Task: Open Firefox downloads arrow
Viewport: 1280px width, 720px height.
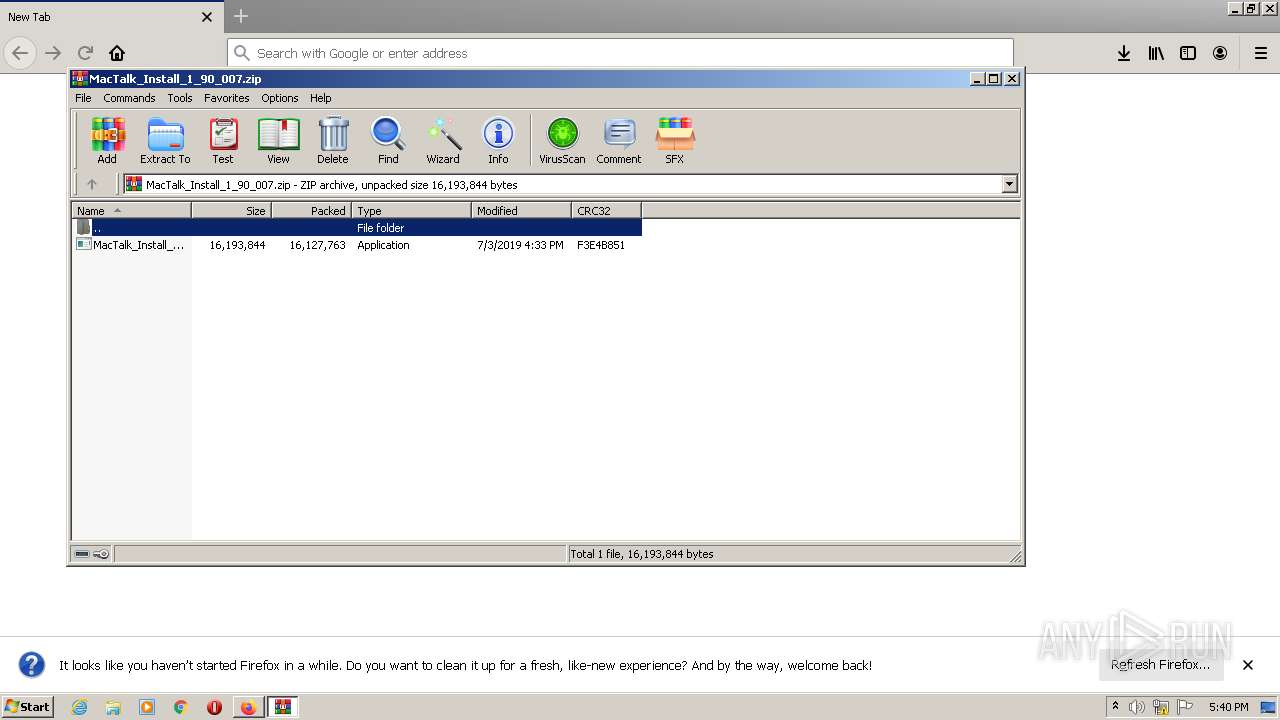Action: coord(1124,53)
